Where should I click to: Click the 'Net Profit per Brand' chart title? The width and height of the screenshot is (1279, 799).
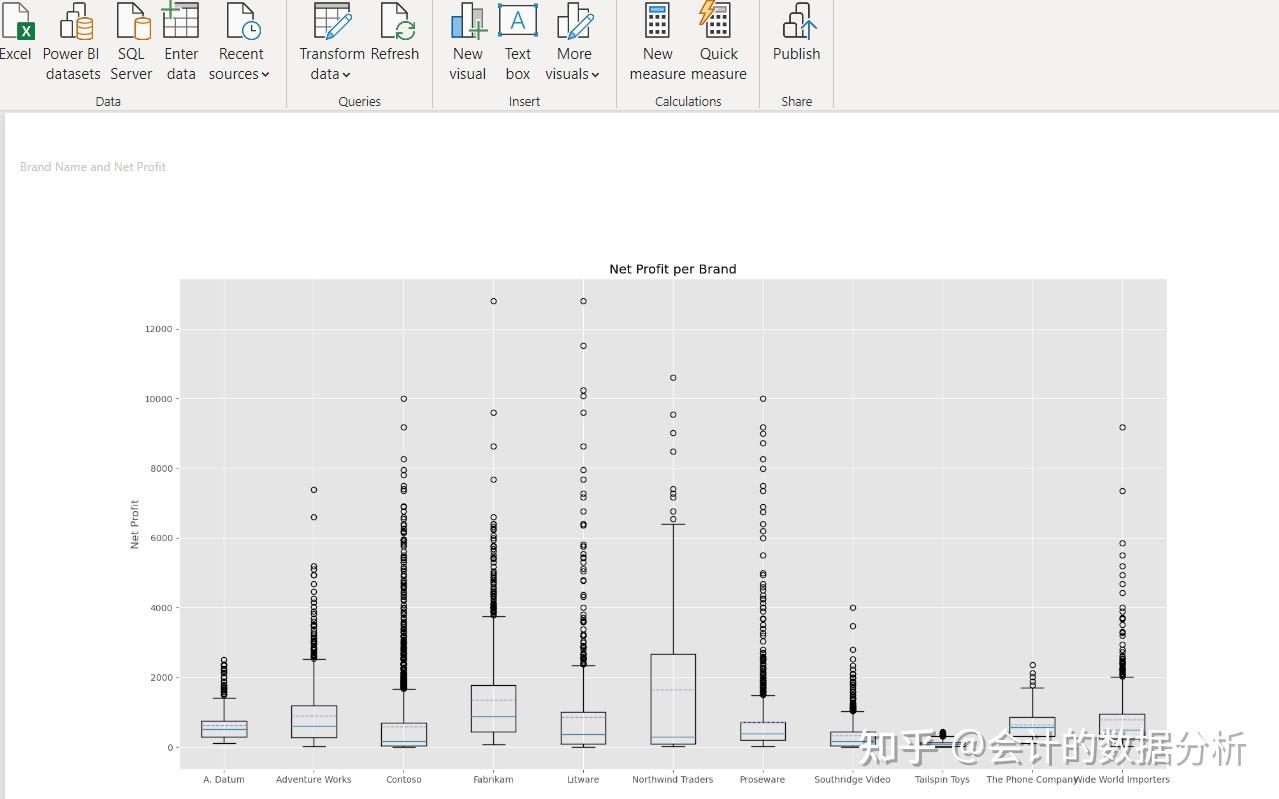click(x=673, y=269)
